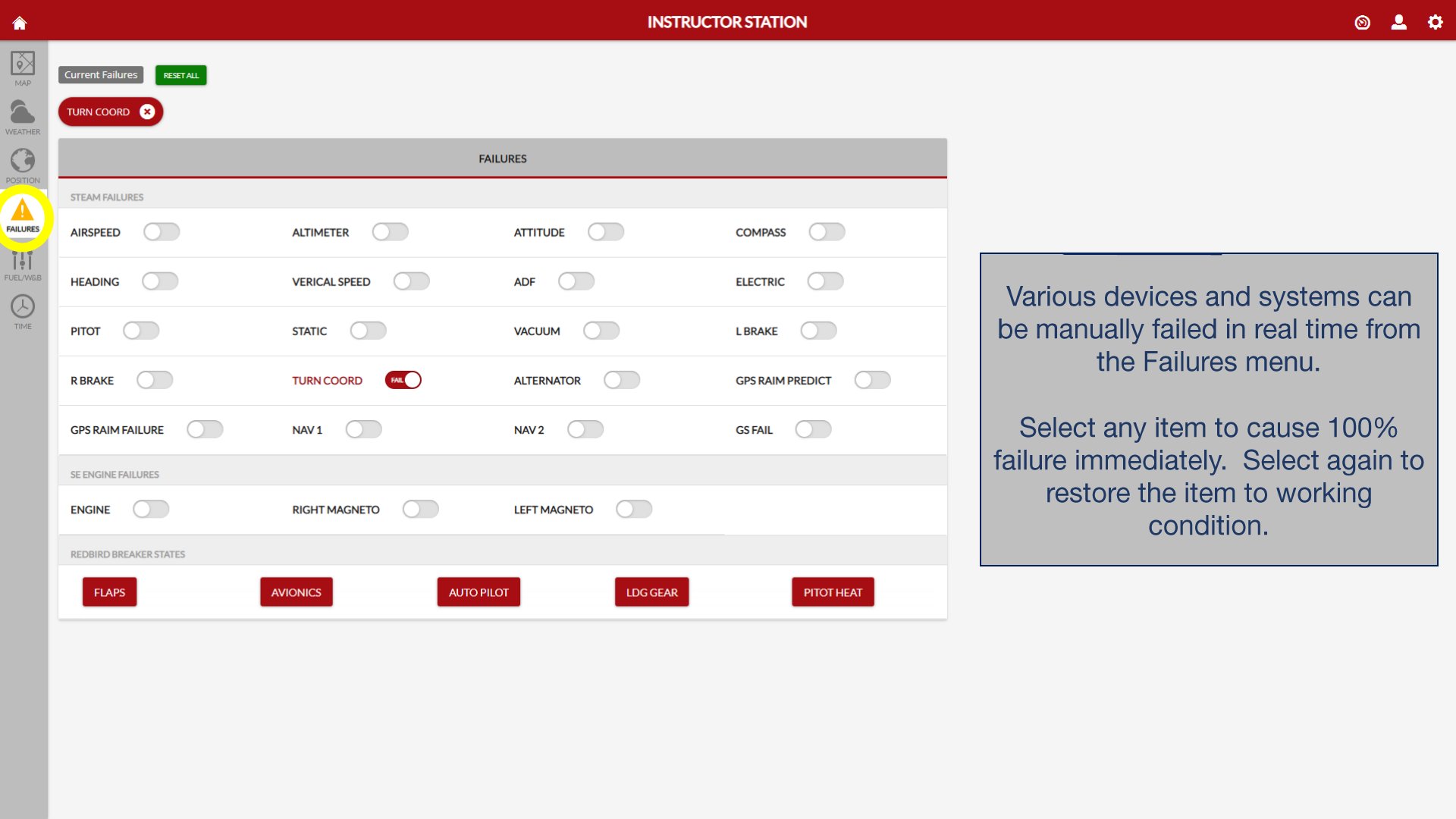Click the user profile icon
1456x819 pixels.
[1399, 23]
